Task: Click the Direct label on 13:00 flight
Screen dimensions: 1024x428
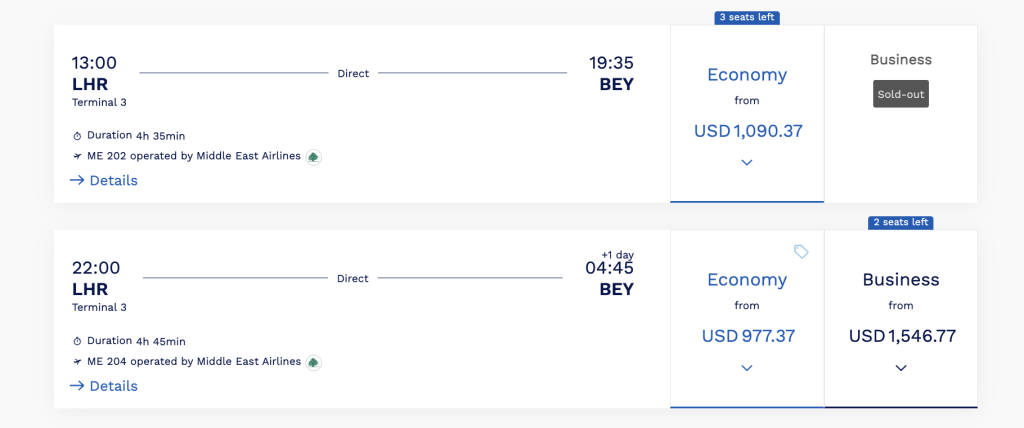Action: pos(353,73)
